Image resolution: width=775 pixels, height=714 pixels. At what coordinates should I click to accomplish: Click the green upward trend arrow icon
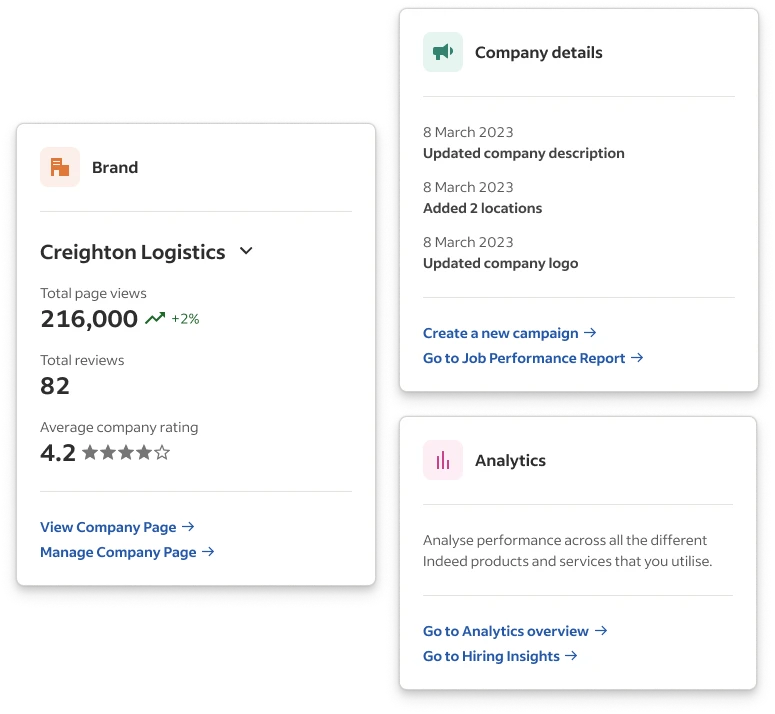[155, 319]
